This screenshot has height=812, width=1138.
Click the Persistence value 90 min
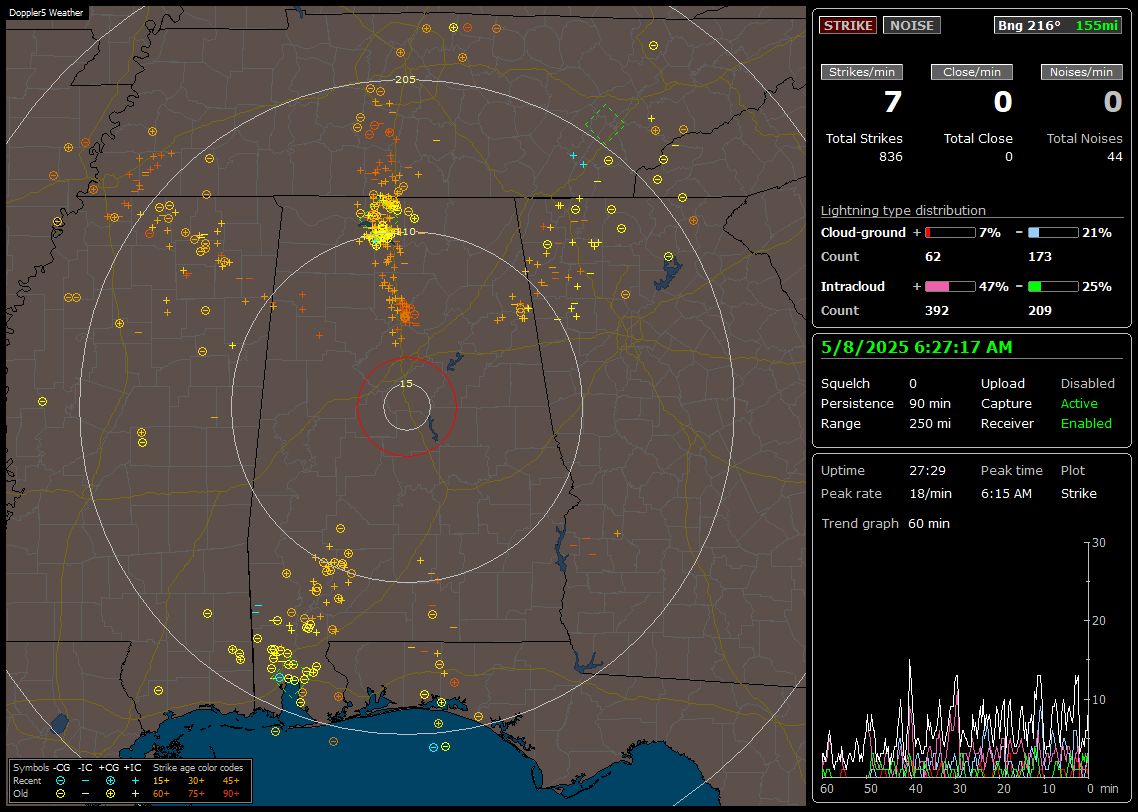point(930,403)
